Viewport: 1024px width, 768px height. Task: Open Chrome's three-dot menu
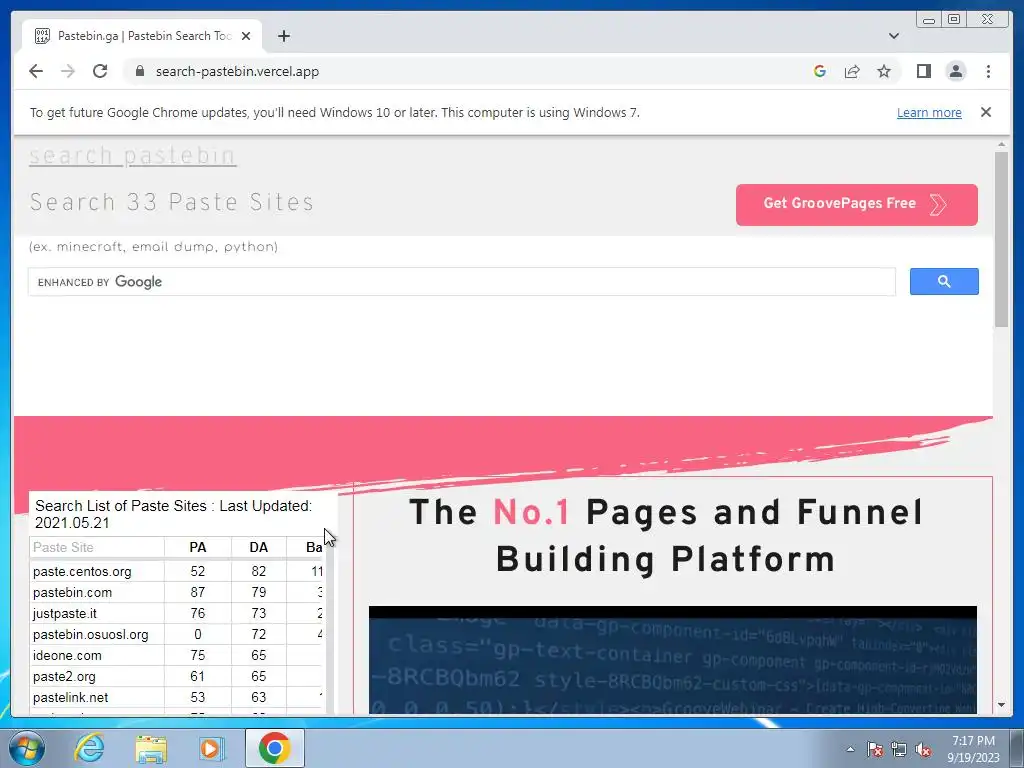pos(988,71)
